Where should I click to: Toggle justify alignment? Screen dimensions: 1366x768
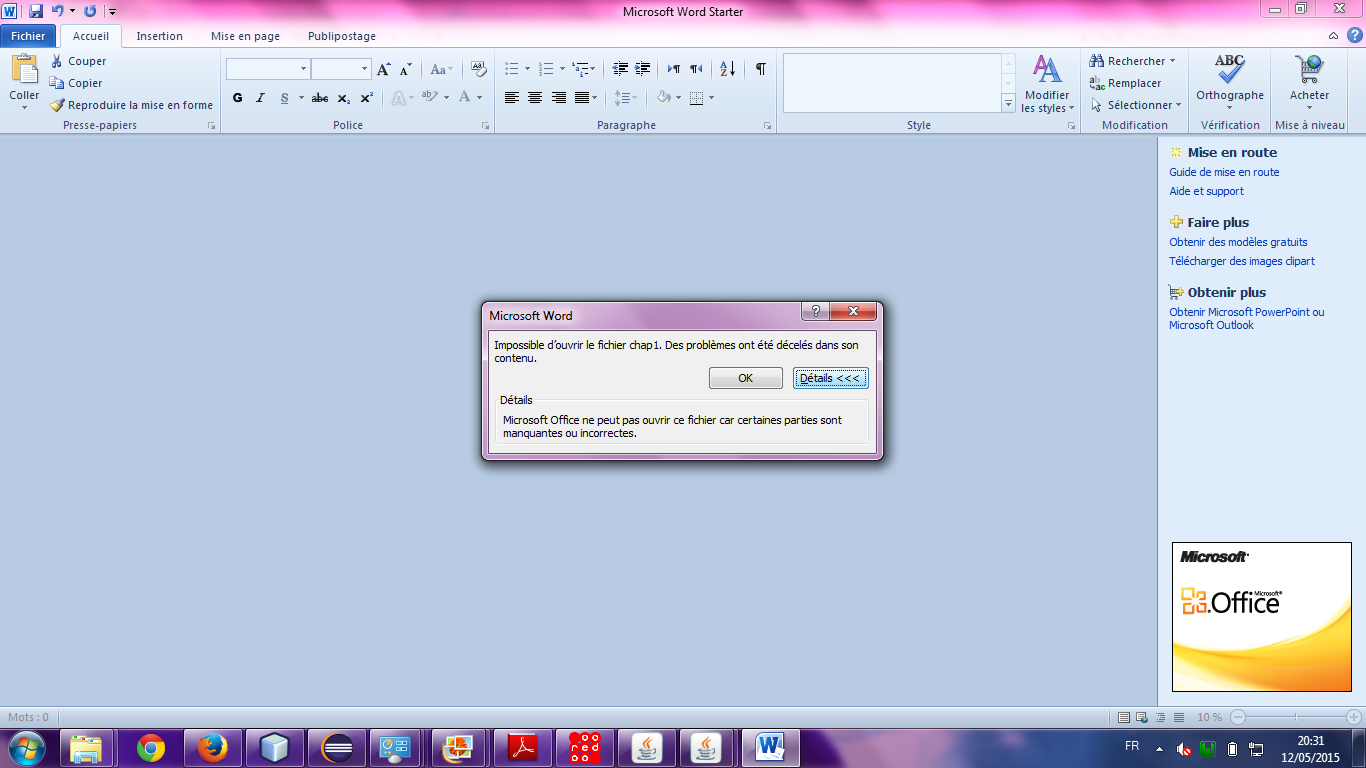[x=581, y=98]
